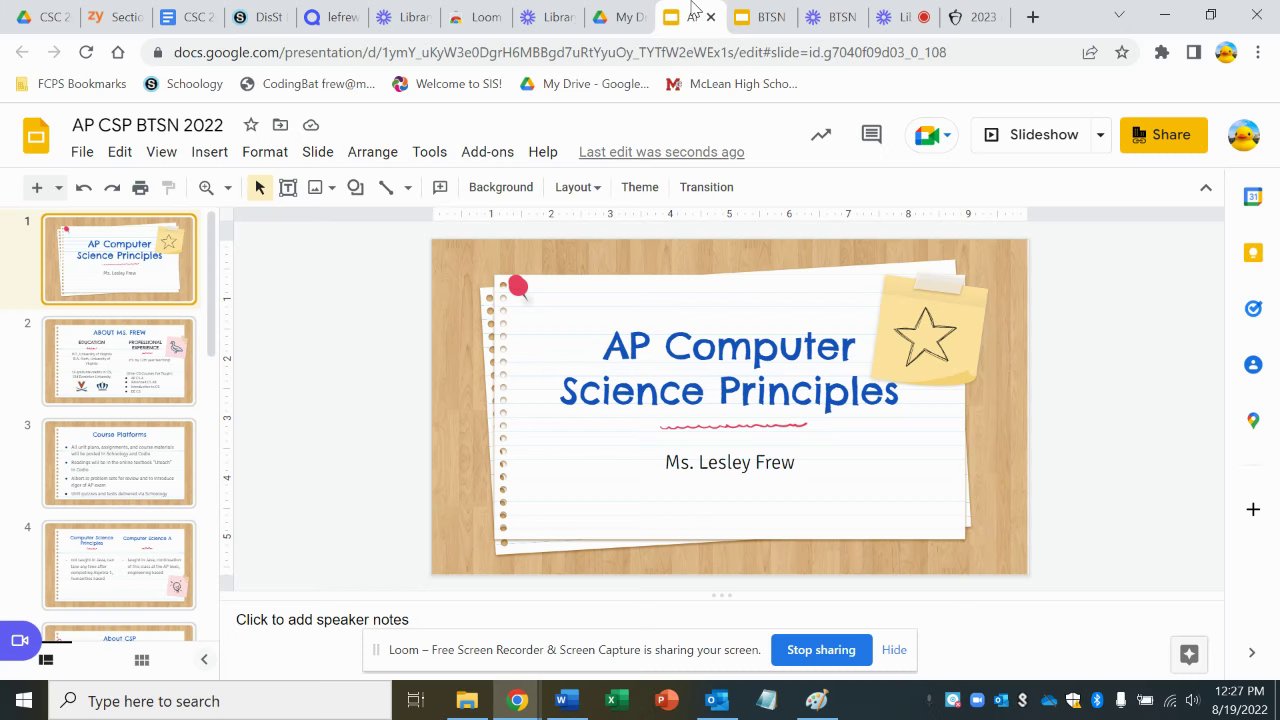Print the presentation with printer icon
This screenshot has width=1280, height=720.
(x=140, y=187)
